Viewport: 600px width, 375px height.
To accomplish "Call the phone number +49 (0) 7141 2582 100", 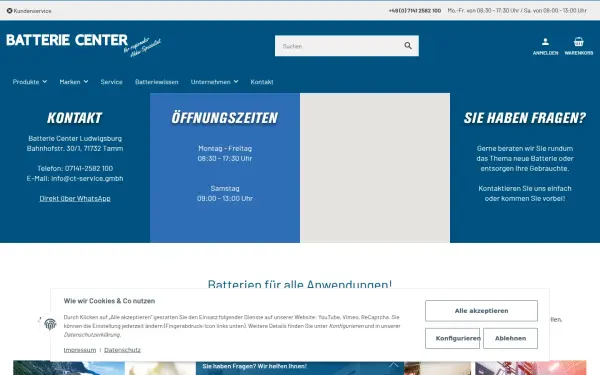I will (415, 11).
